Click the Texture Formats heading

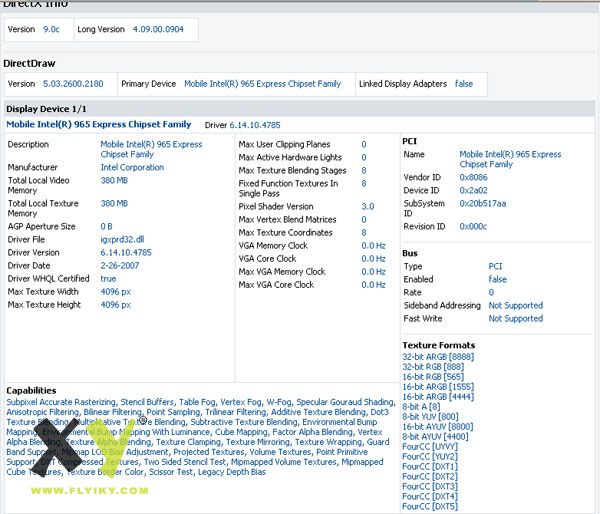pos(439,345)
